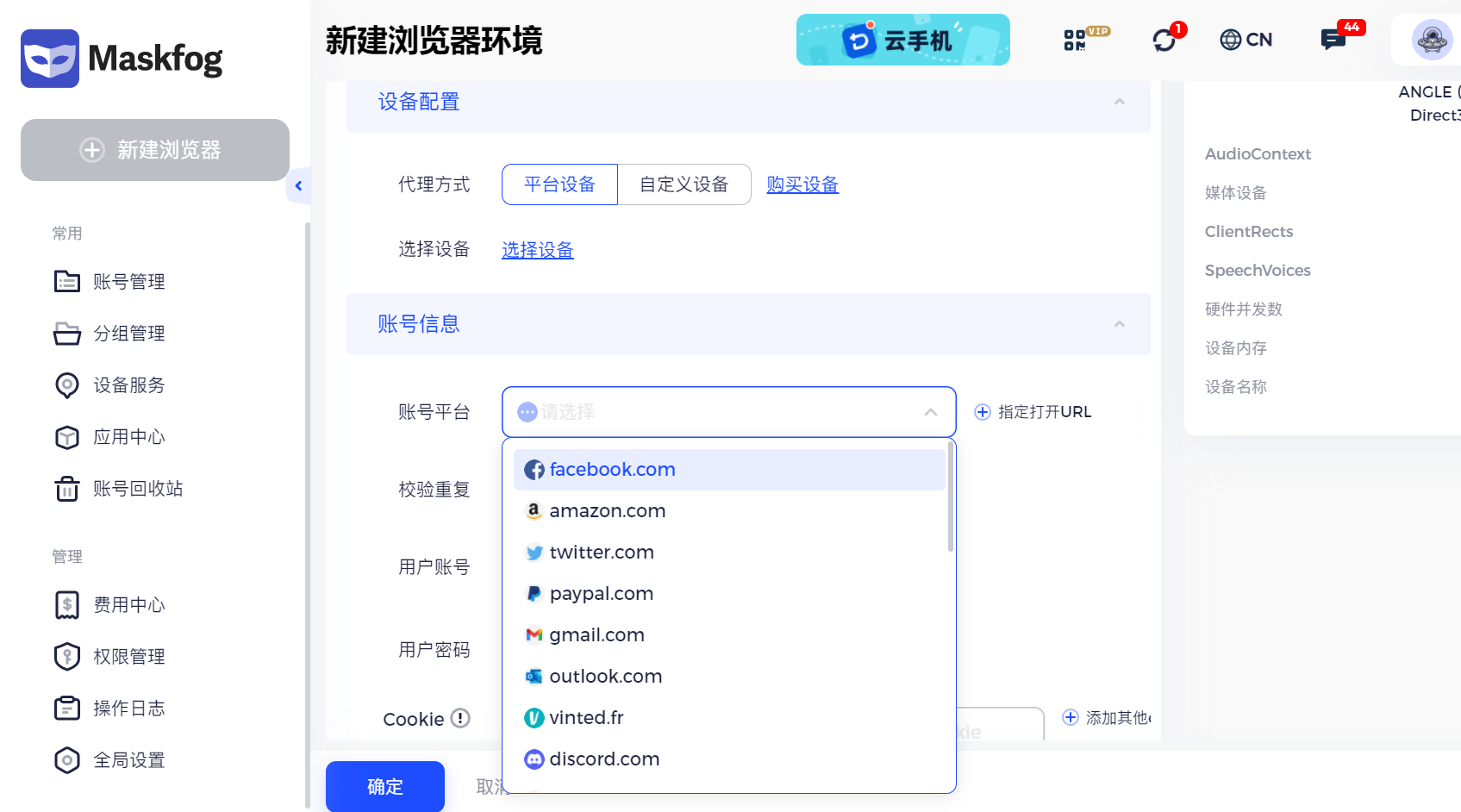Click AudioContext in the right panel
The image size is (1461, 812).
1258,154
